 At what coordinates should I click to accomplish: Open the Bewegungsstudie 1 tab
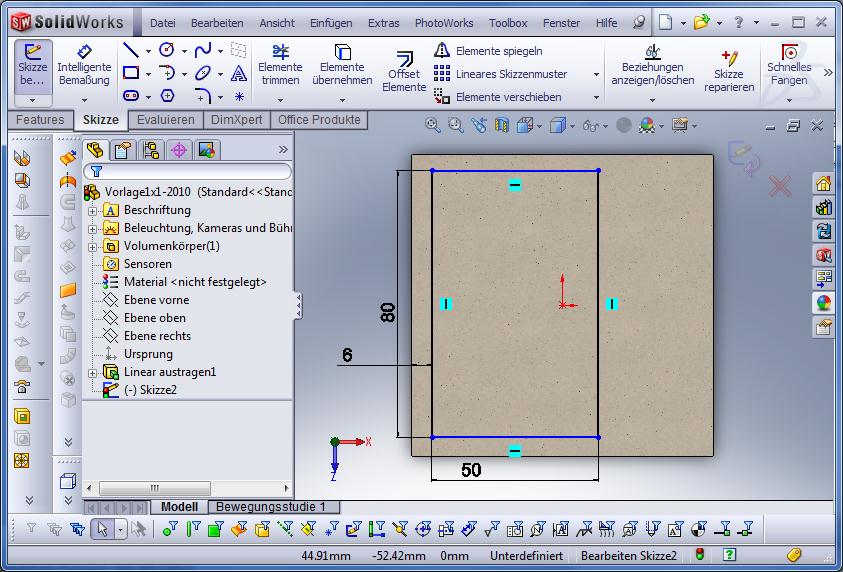[272, 507]
